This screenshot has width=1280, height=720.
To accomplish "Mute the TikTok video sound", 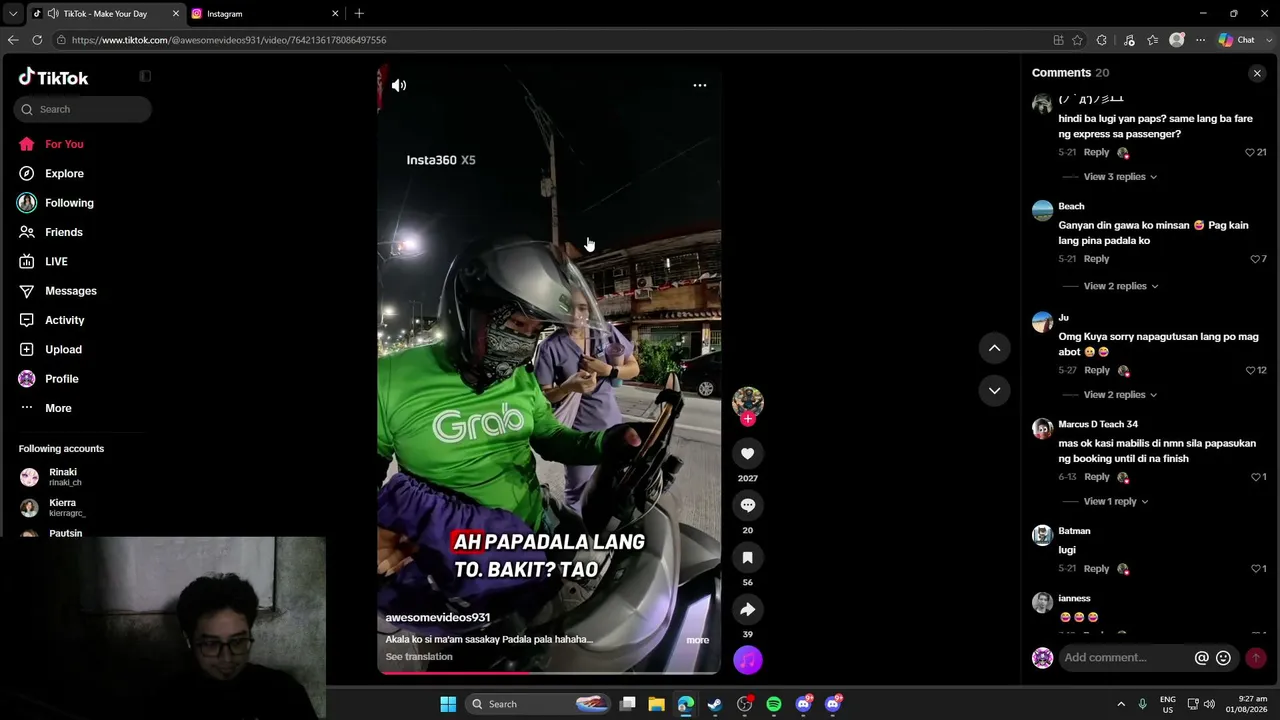I will point(399,85).
